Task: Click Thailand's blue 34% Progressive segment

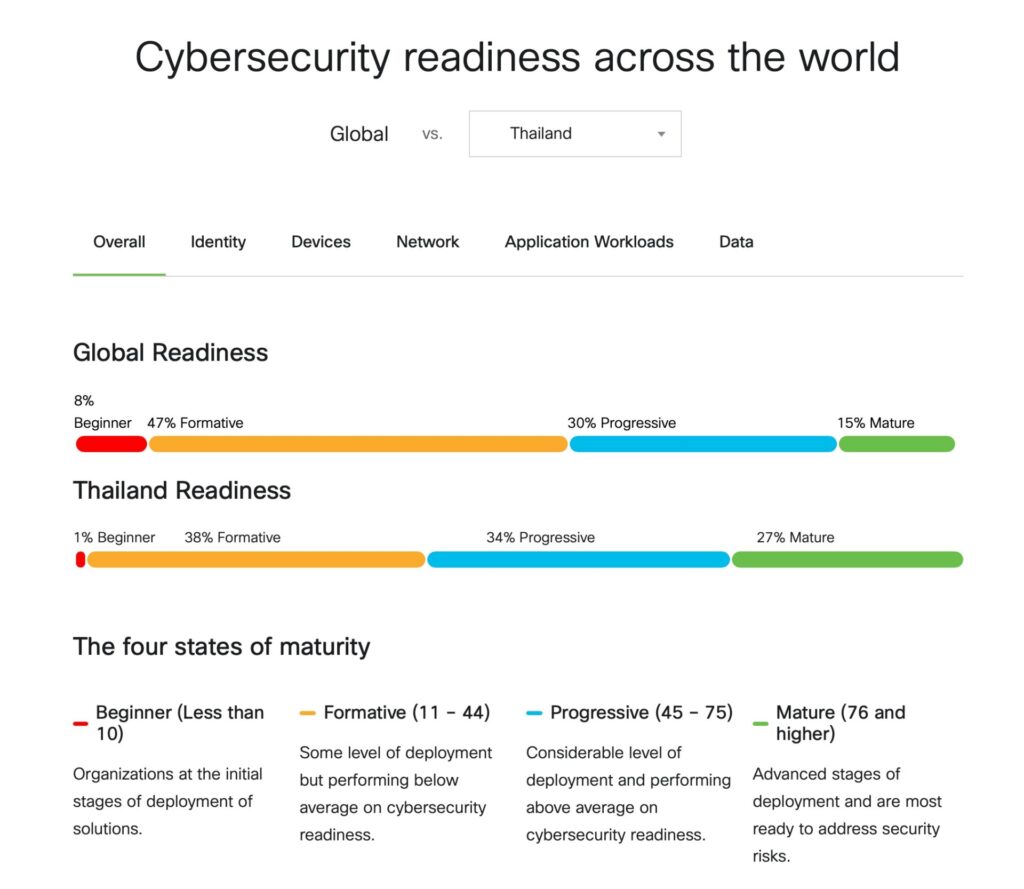Action: [578, 560]
